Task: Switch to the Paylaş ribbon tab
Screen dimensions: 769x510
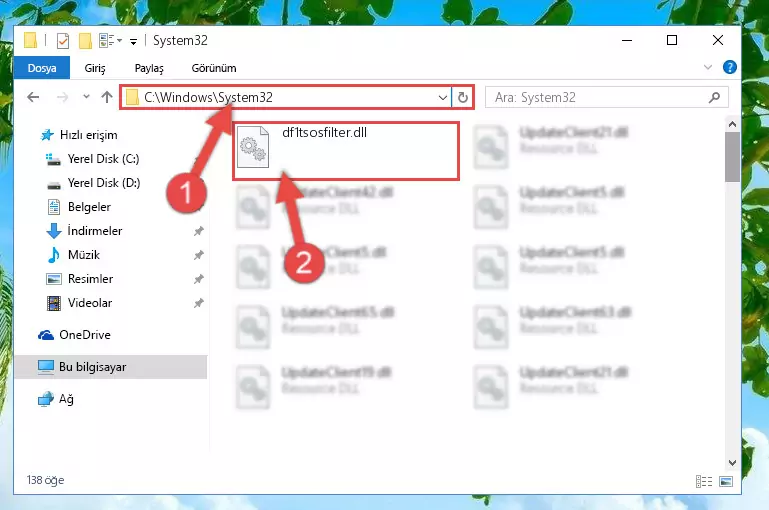Action: (x=149, y=68)
